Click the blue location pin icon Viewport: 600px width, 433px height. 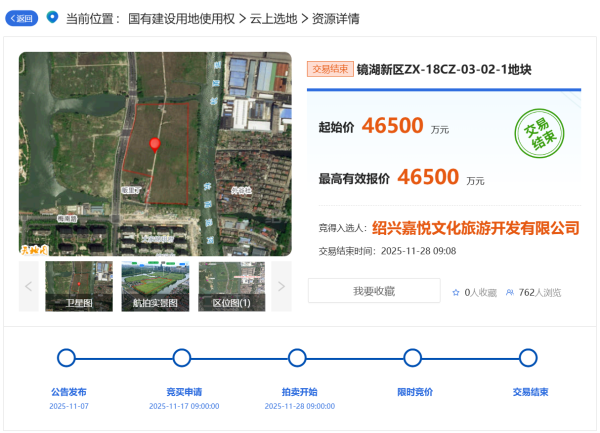(52, 17)
